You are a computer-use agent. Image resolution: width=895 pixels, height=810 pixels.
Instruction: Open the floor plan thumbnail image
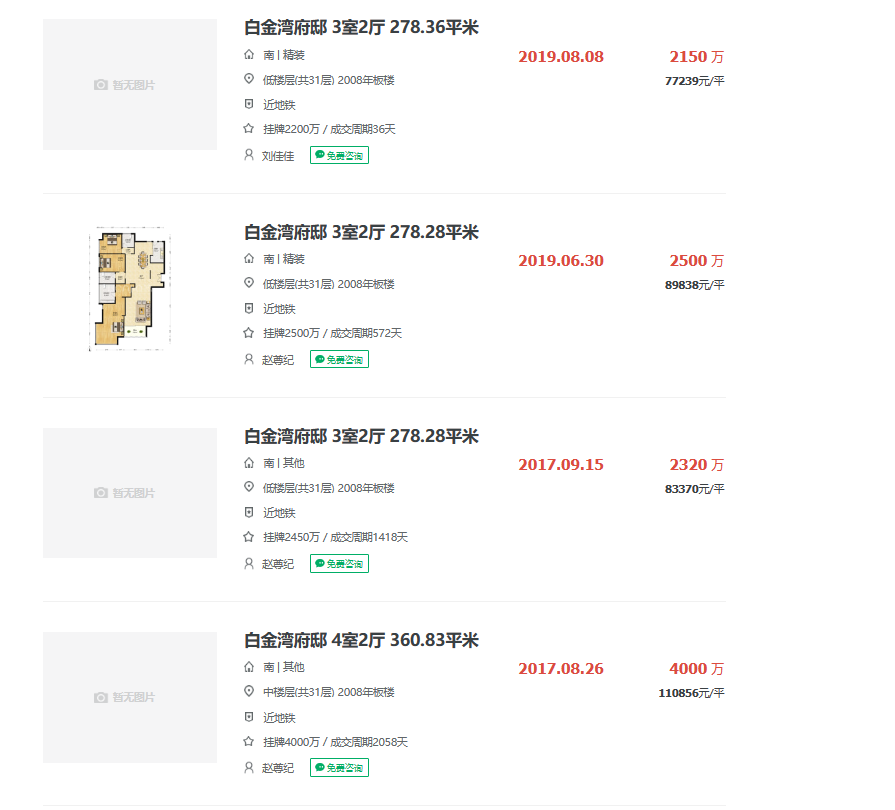130,289
